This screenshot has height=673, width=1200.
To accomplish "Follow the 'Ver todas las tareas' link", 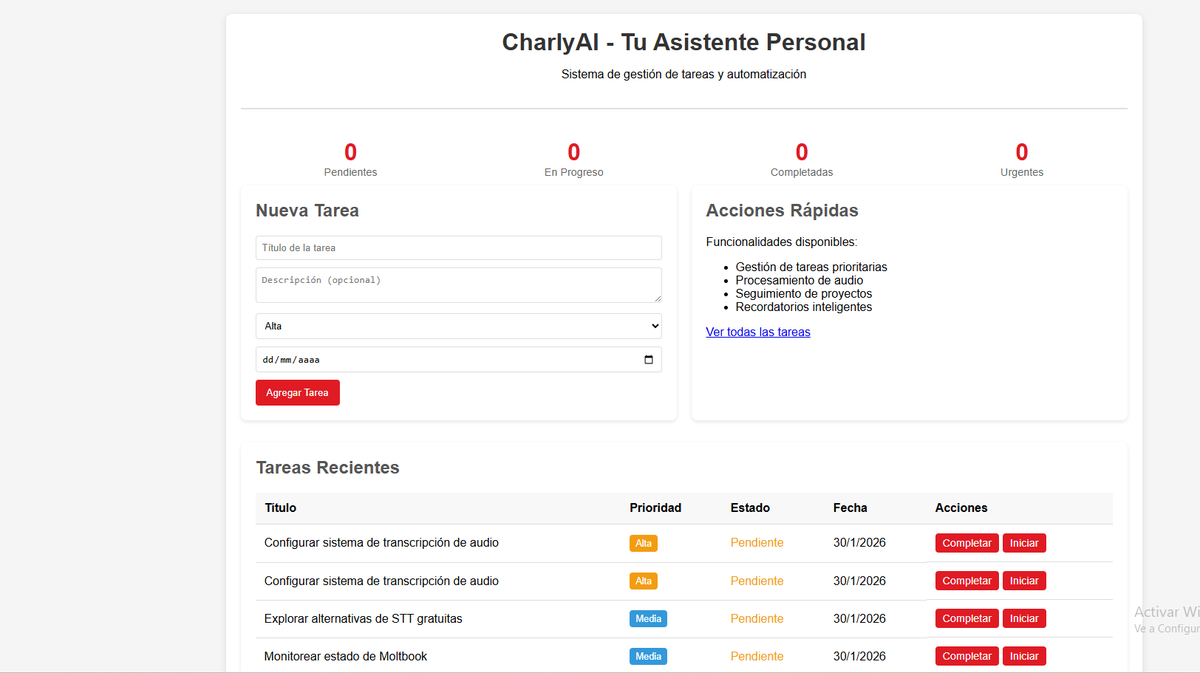I will point(758,332).
